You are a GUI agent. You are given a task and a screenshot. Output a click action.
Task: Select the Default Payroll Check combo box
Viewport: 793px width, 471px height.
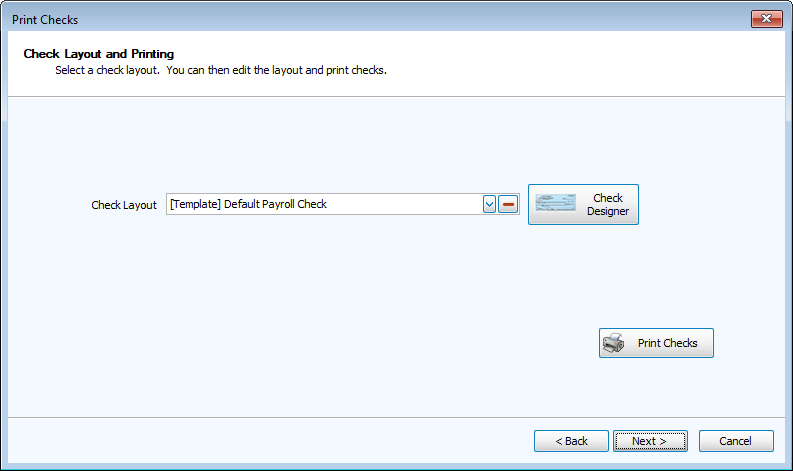pyautogui.click(x=325, y=204)
